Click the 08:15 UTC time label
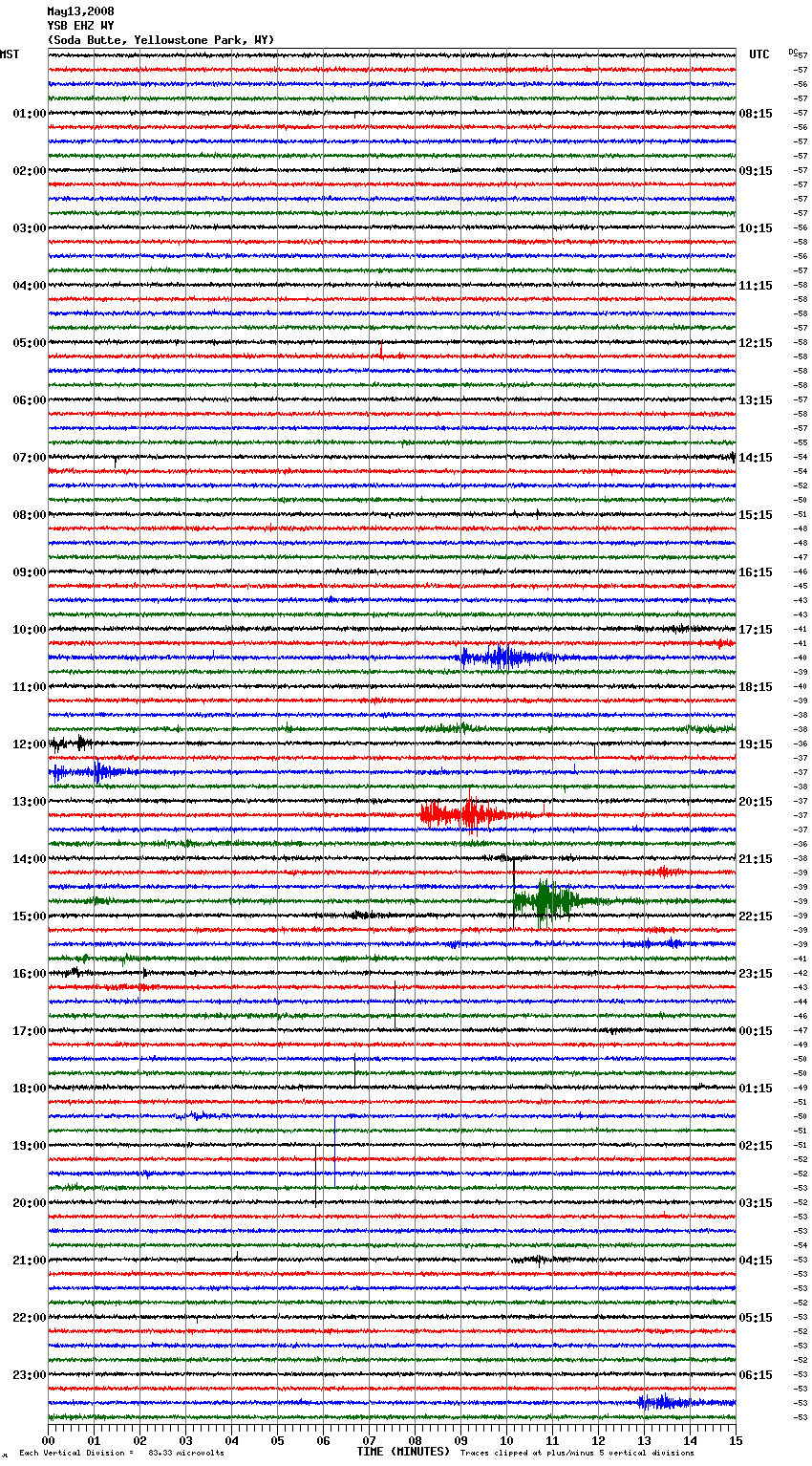This screenshot has height=1466, width=812. 756,114
